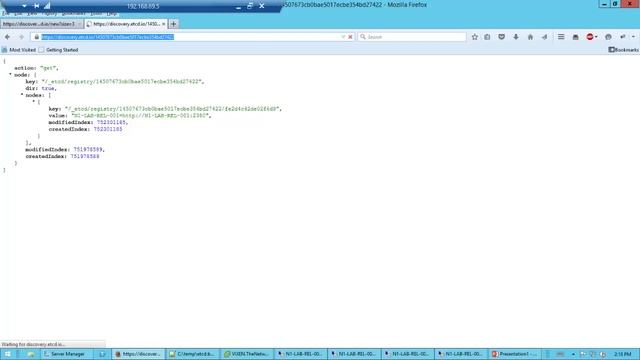Collapse the "node" JSON object
640x360 pixels.
pos(10,75)
